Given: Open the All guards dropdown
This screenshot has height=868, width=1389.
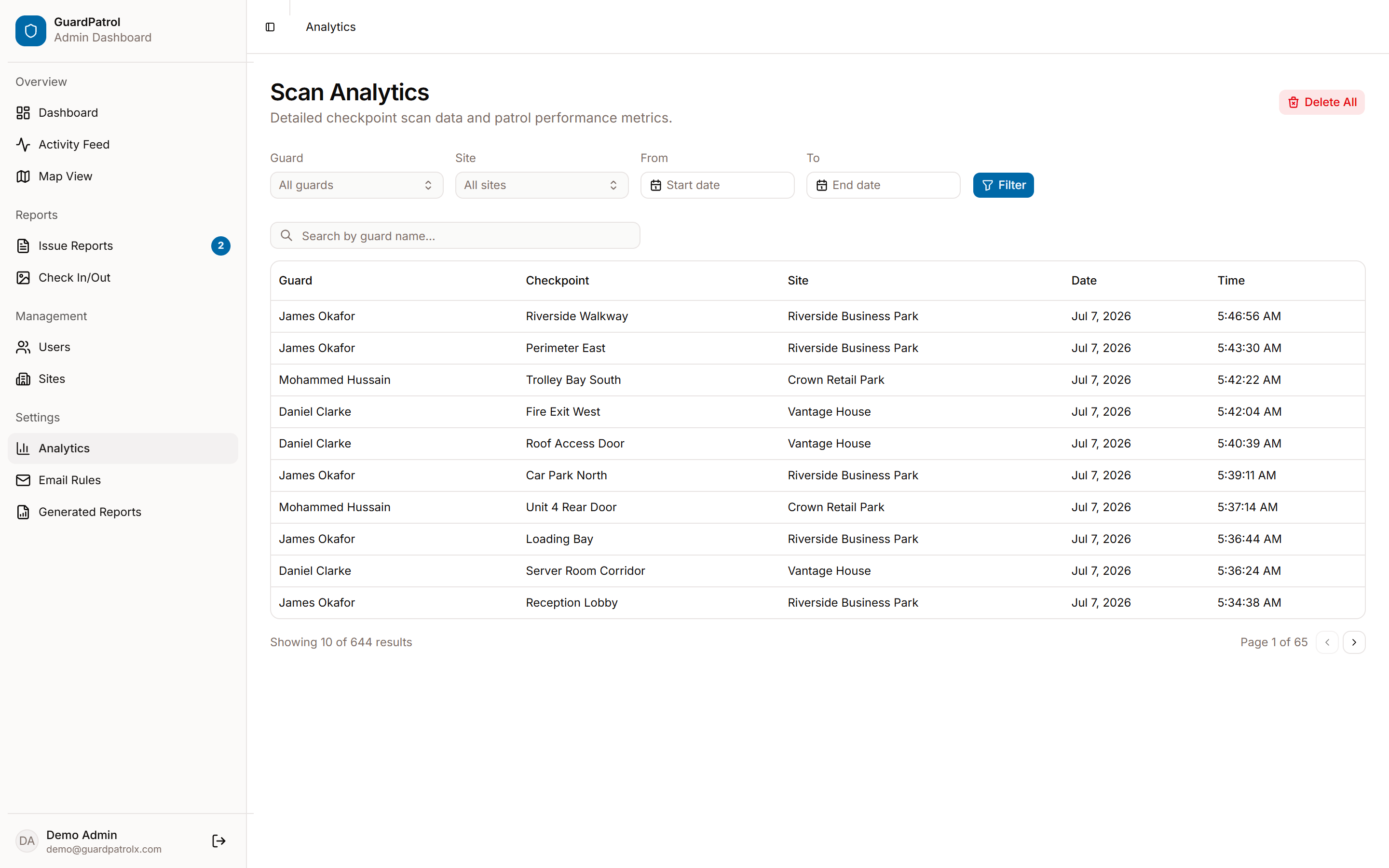Looking at the screenshot, I should 356,186.
